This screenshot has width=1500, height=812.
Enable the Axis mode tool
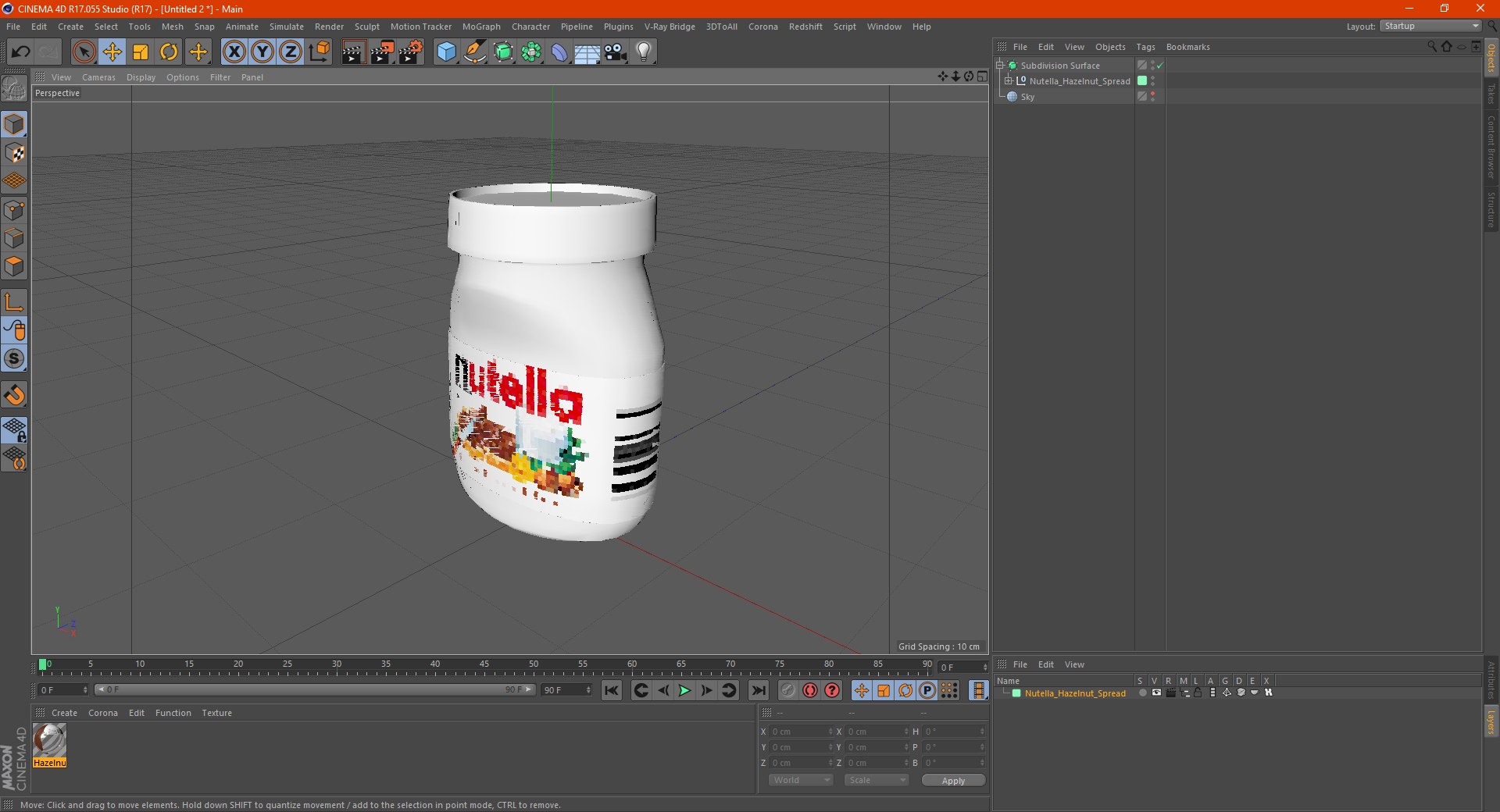(15, 302)
